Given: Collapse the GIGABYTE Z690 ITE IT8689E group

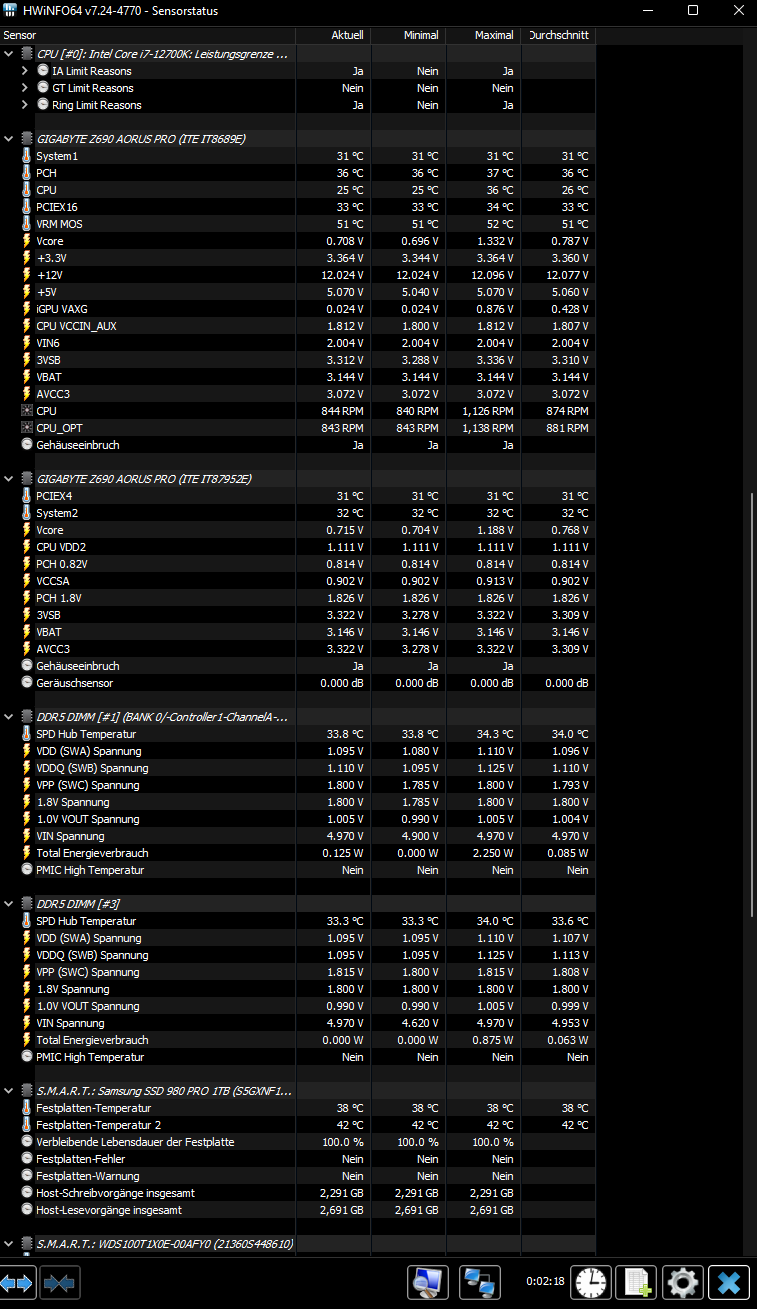Looking at the screenshot, I should point(9,139).
